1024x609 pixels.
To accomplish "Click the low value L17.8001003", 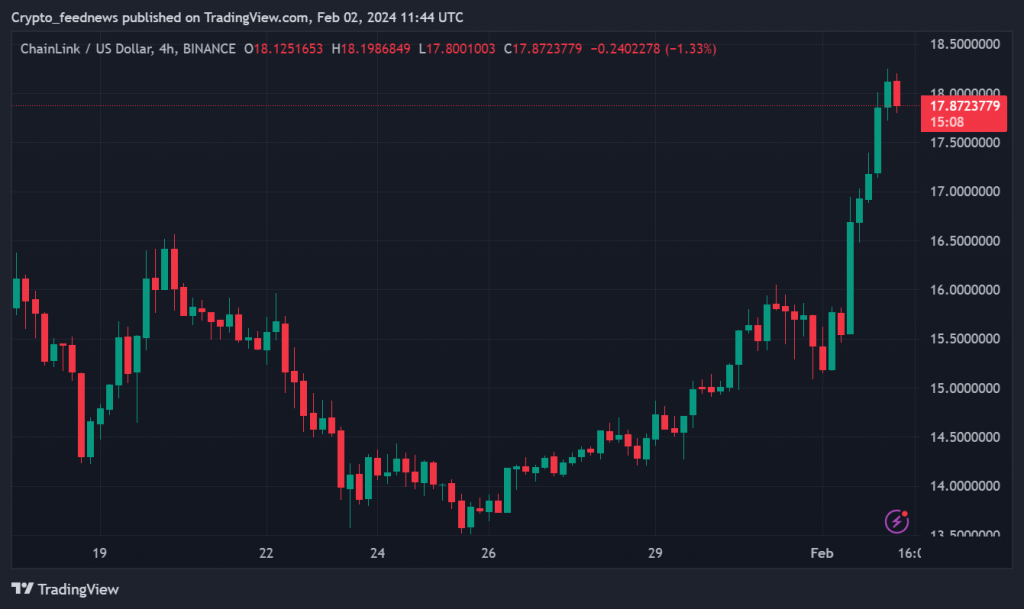I will (457, 49).
